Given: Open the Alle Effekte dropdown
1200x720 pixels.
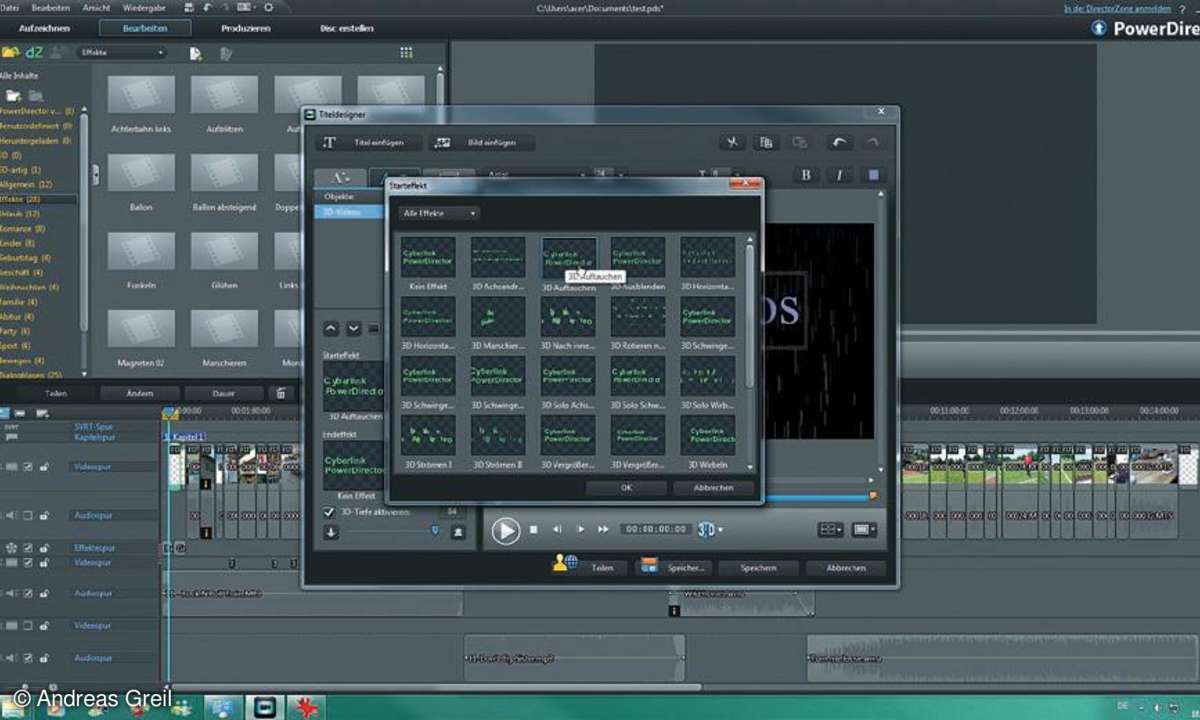Looking at the screenshot, I should pos(439,213).
